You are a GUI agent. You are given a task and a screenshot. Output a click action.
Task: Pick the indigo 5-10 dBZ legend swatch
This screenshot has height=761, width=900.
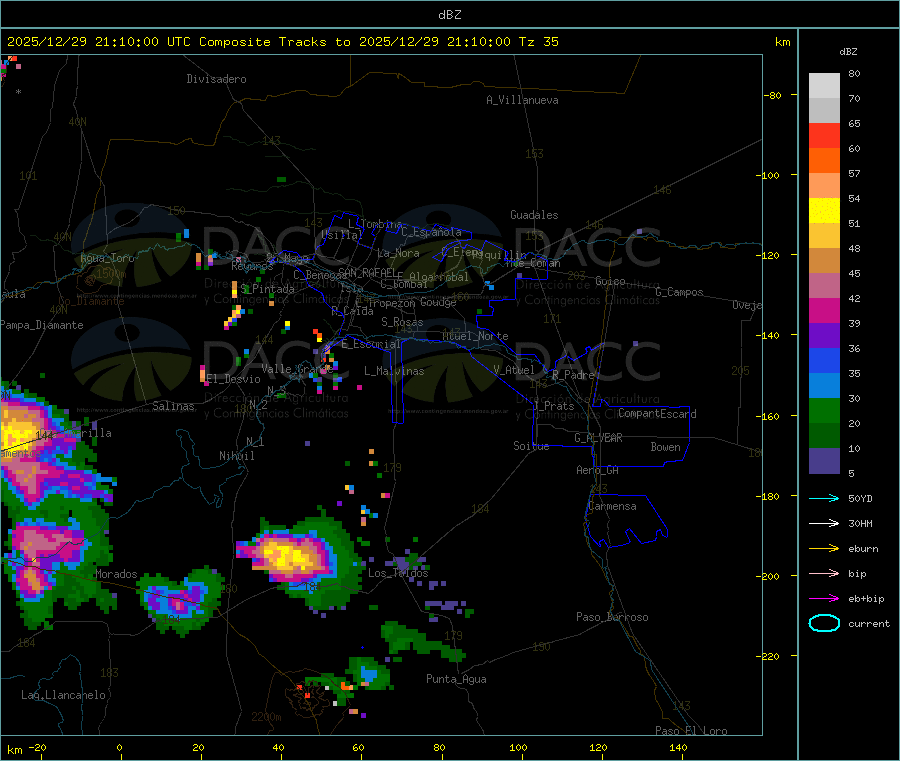(x=824, y=461)
